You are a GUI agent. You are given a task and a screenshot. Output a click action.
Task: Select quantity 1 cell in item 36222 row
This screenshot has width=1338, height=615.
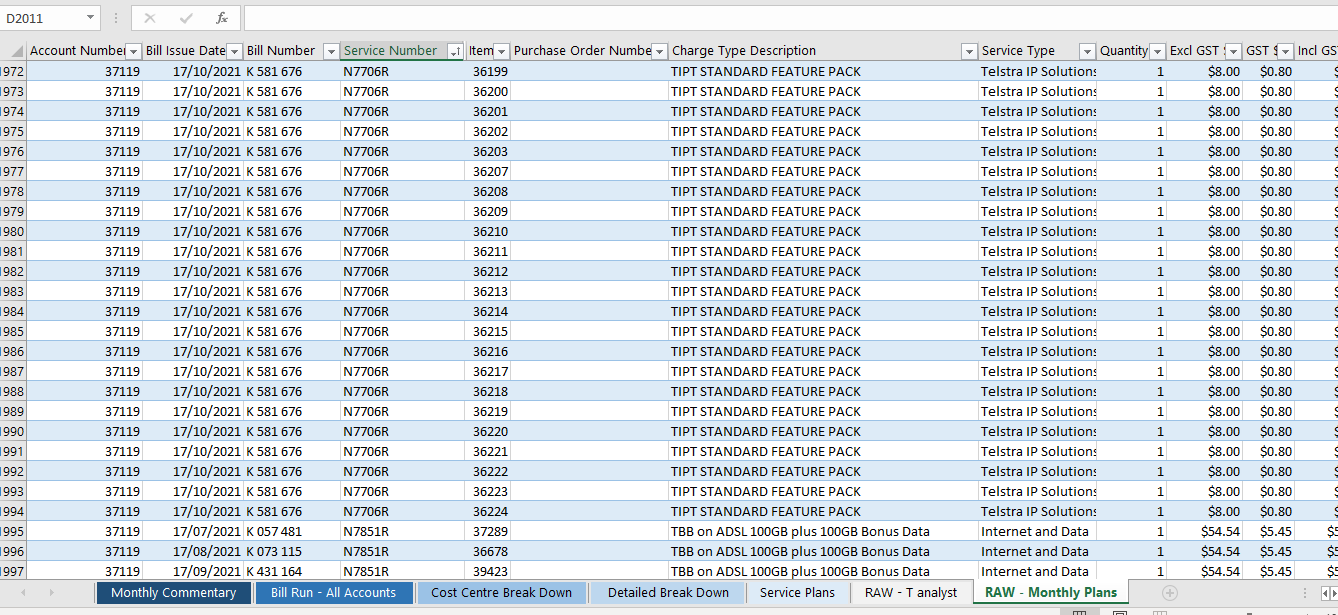coord(1132,471)
